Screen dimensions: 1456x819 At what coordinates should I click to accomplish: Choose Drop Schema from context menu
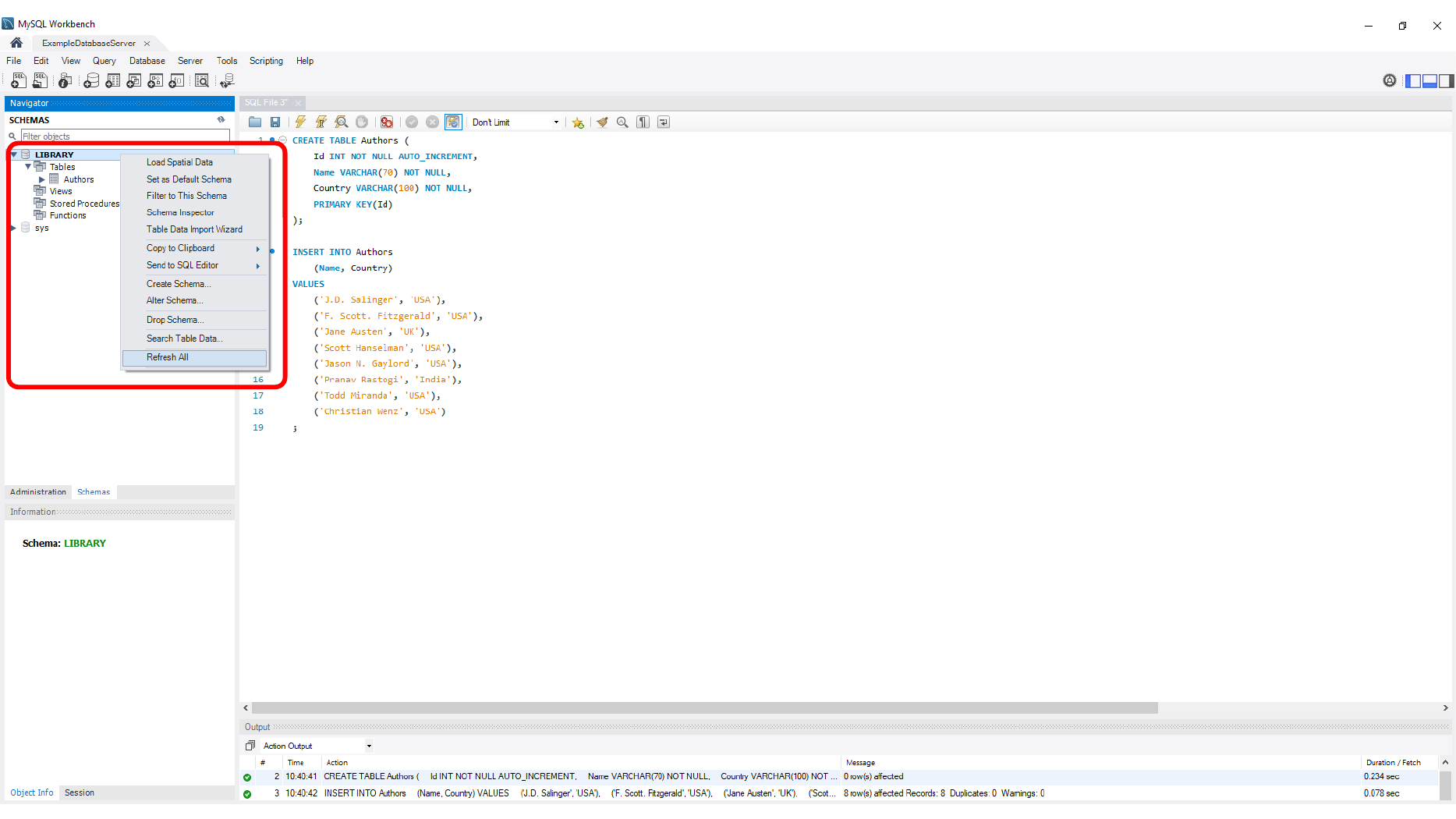click(x=195, y=320)
